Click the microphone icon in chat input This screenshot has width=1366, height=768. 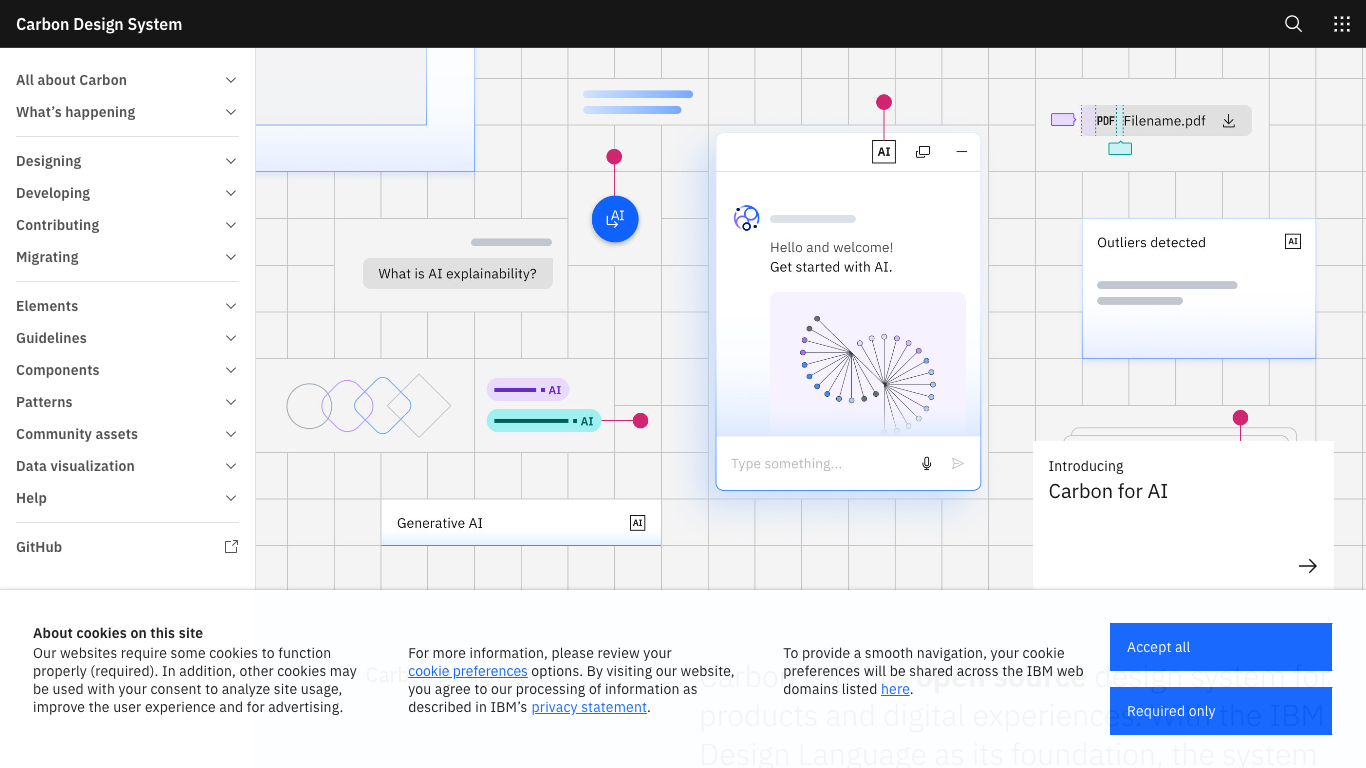[x=927, y=463]
